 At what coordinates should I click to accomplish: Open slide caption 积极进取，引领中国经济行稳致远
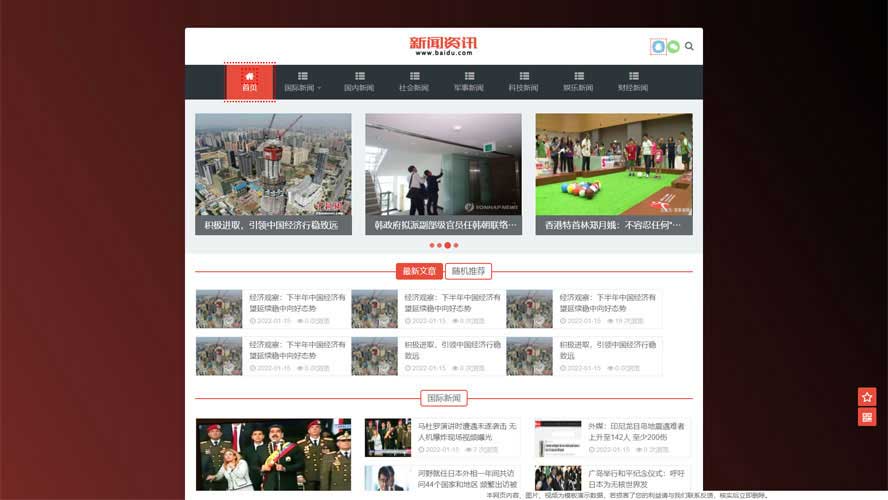point(271,225)
